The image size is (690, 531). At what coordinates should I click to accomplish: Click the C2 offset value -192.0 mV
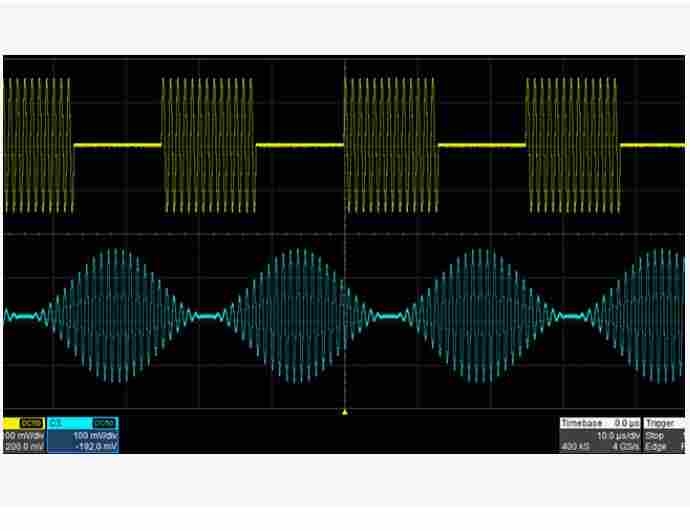(95, 447)
